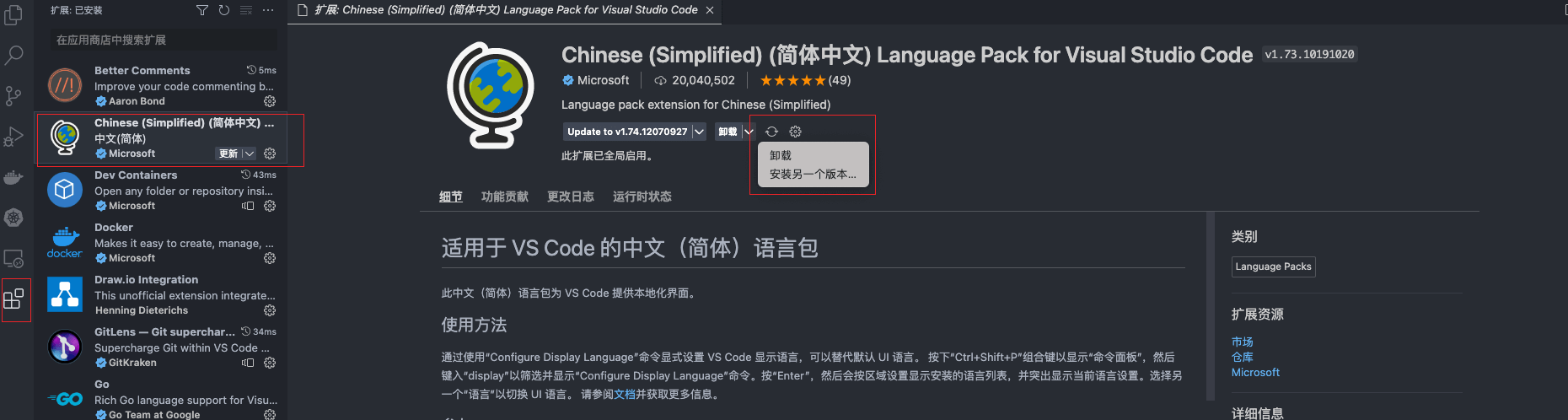Select the Dev Containers extension entry
Viewport: 1568px width, 420px height.
pyautogui.click(x=161, y=190)
